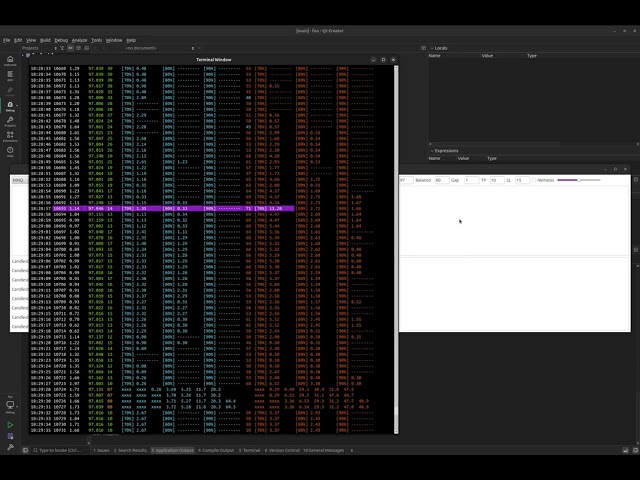The width and height of the screenshot is (640, 480).
Task: Toggle bottom-right output pane icon
Action: pos(625,450)
